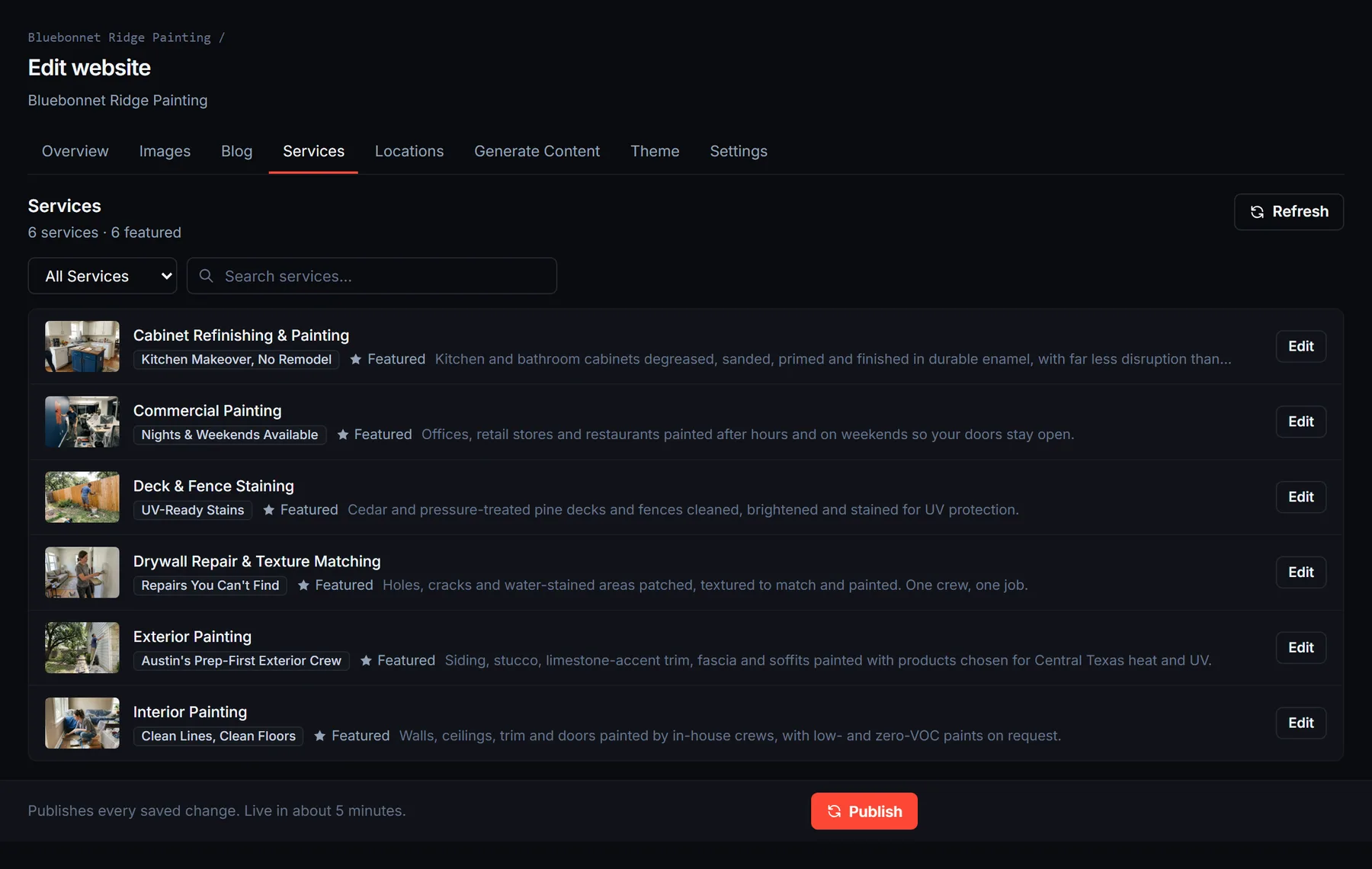Screen dimensions: 1372x869
Task: Open the Exterior Painting house thumbnail
Action: tap(82, 648)
